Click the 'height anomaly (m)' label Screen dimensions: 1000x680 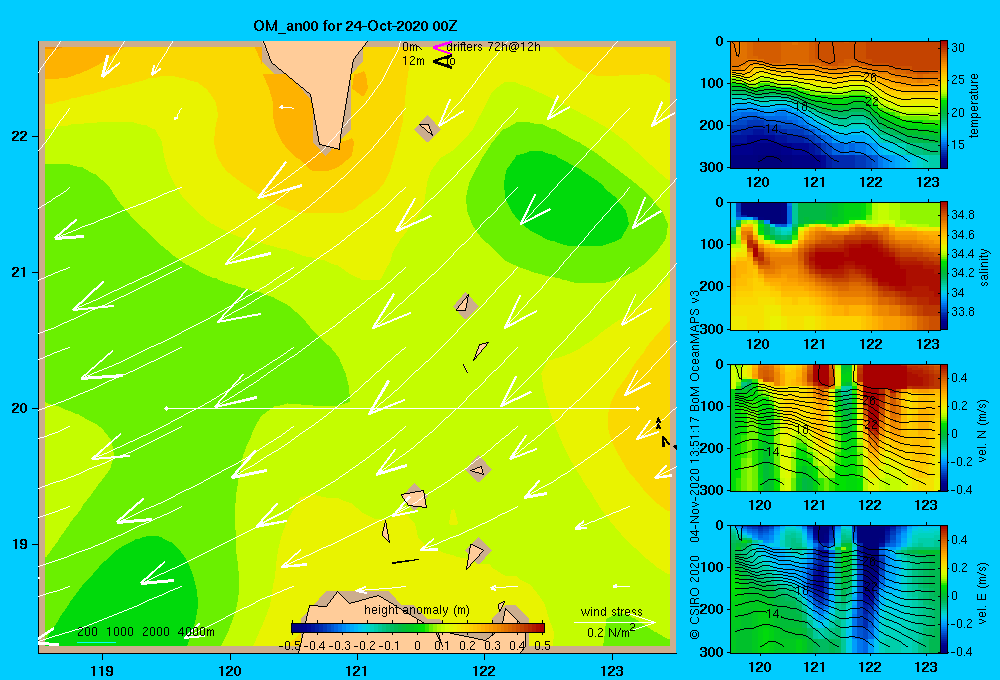coord(417,610)
